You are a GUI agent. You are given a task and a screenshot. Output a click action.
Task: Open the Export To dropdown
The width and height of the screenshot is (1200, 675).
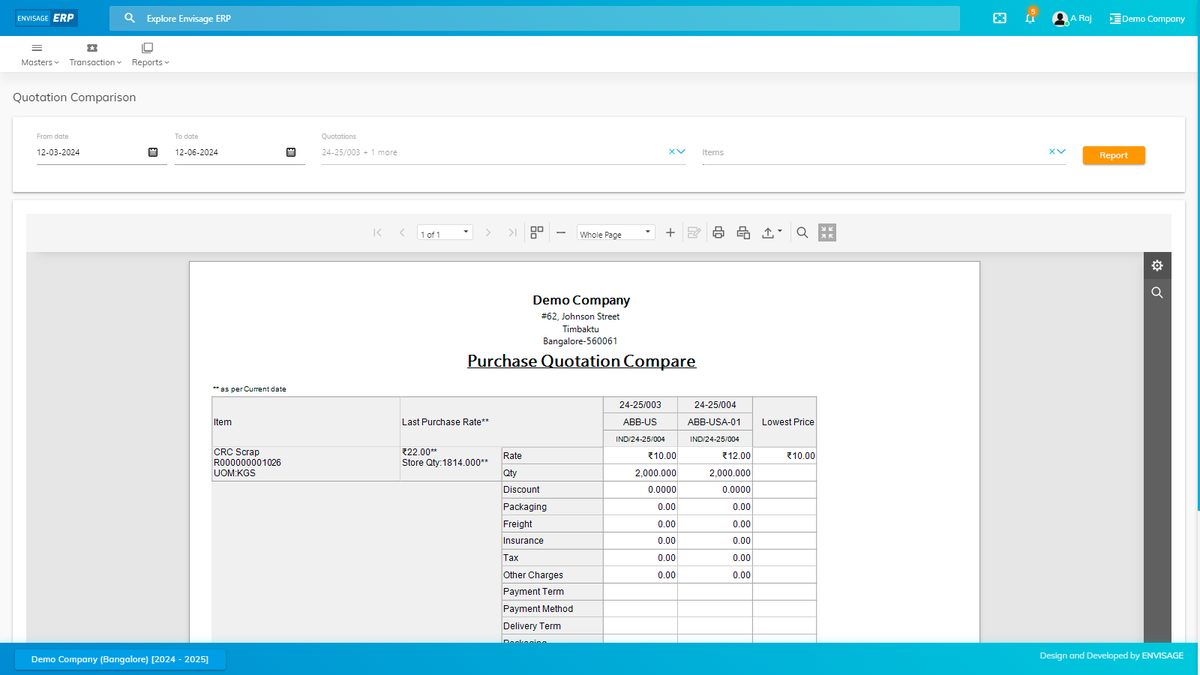771,232
